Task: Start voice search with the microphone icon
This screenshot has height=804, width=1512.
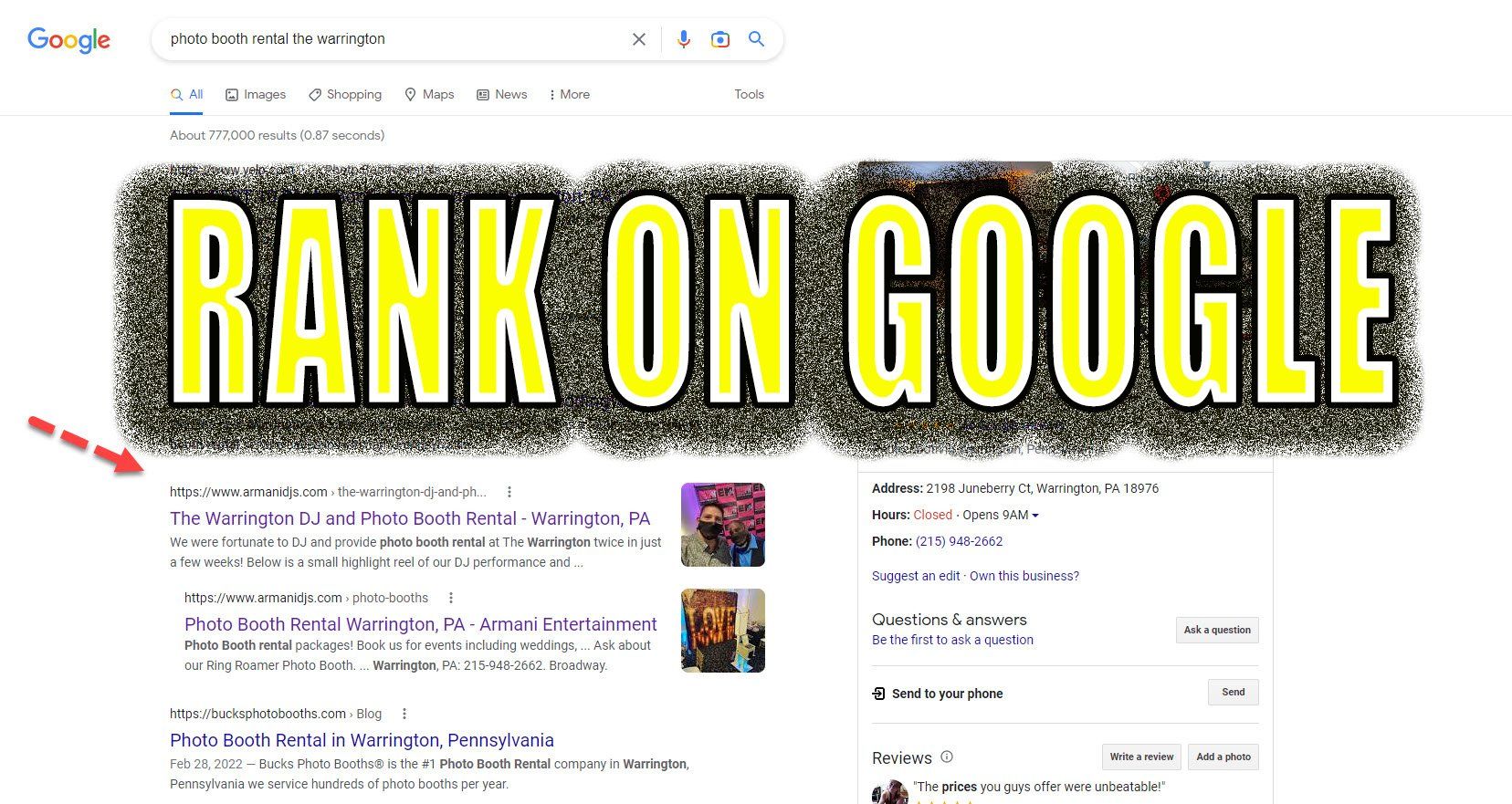Action: tap(684, 39)
